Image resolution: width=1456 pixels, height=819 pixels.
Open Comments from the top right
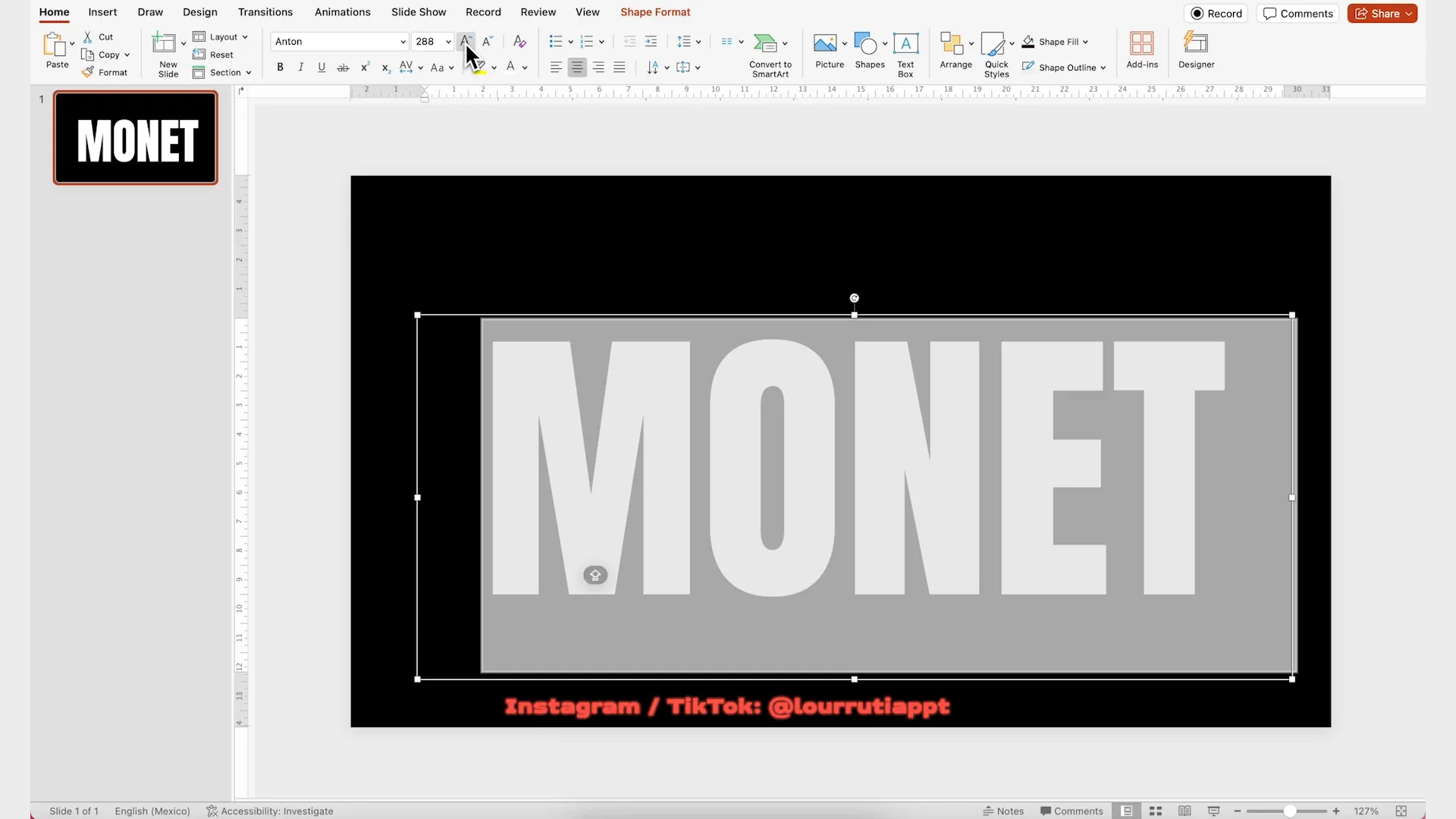point(1298,14)
